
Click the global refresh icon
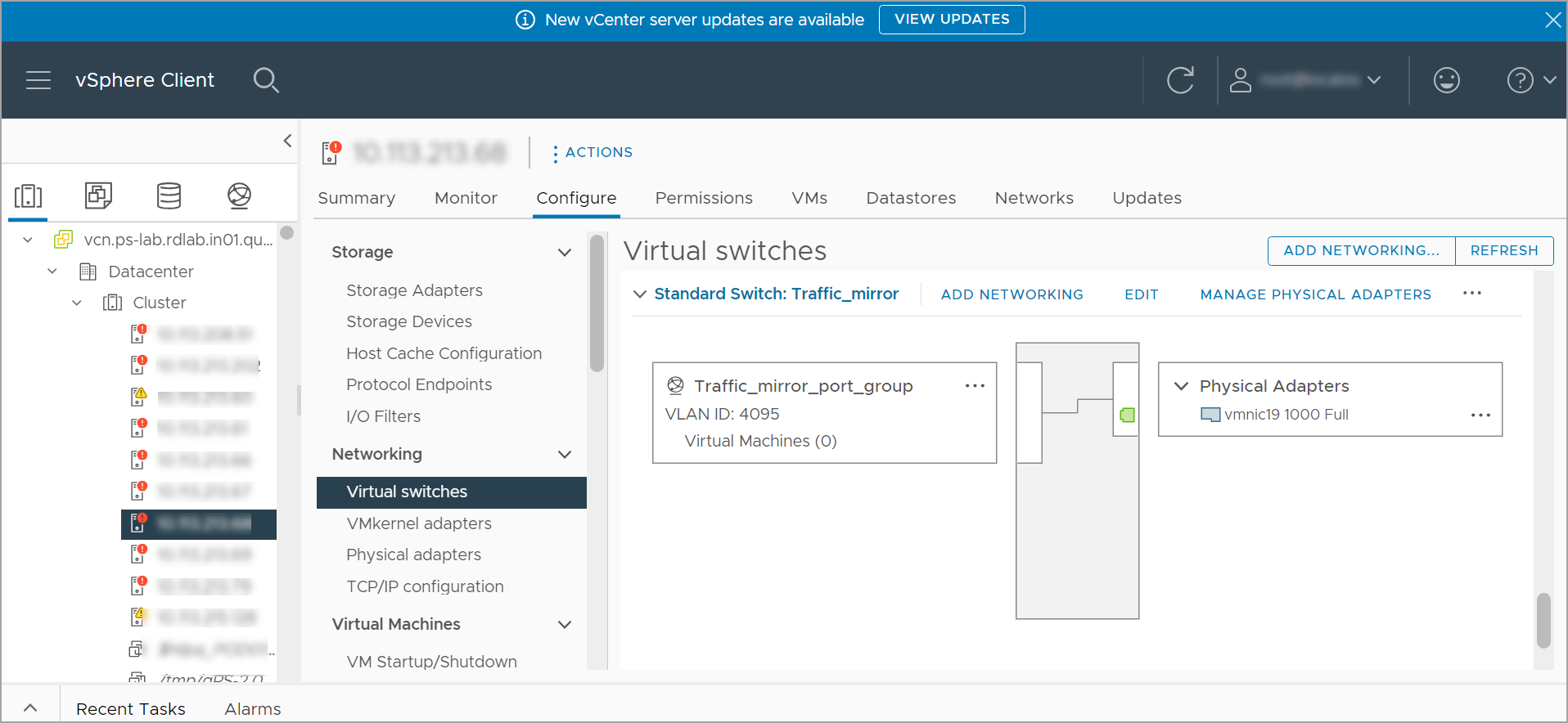point(1180,80)
